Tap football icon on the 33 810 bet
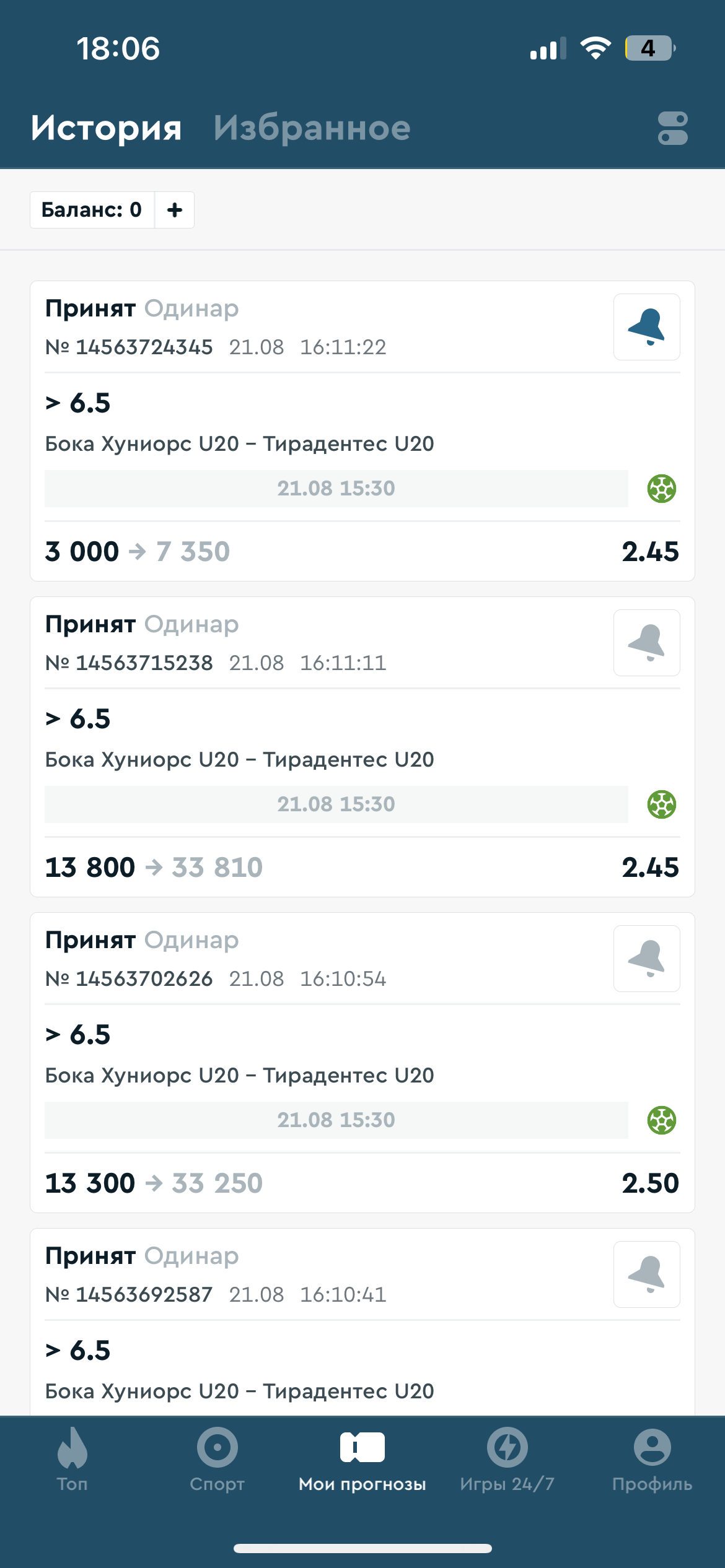 662,804
